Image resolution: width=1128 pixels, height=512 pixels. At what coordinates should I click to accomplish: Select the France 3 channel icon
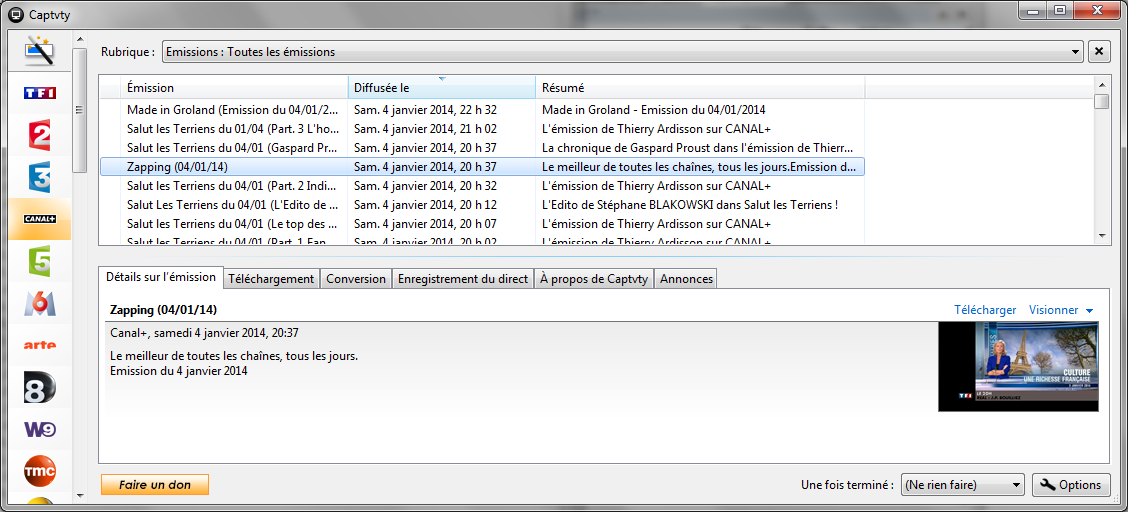[39, 177]
